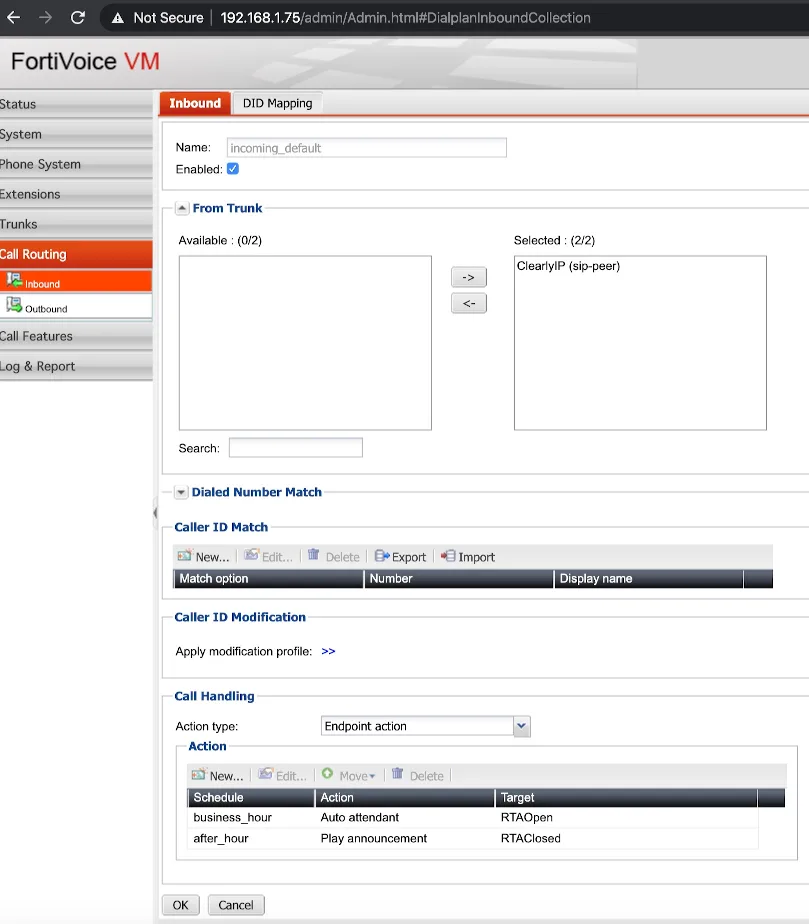Click the OK button
The image size is (809, 924).
(x=181, y=905)
